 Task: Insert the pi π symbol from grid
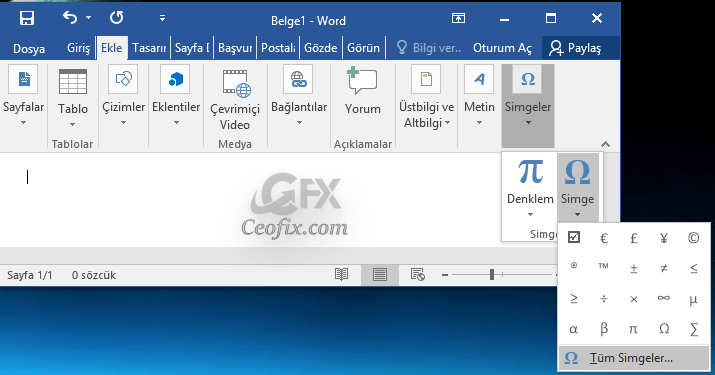point(634,329)
